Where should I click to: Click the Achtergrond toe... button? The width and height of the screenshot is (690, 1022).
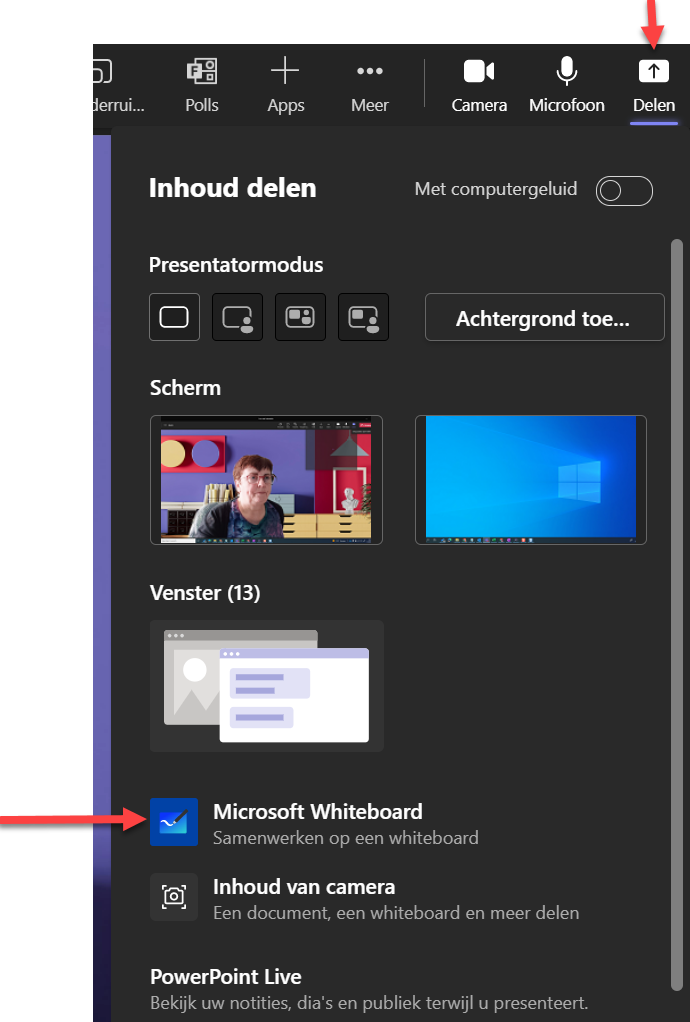pyautogui.click(x=545, y=317)
